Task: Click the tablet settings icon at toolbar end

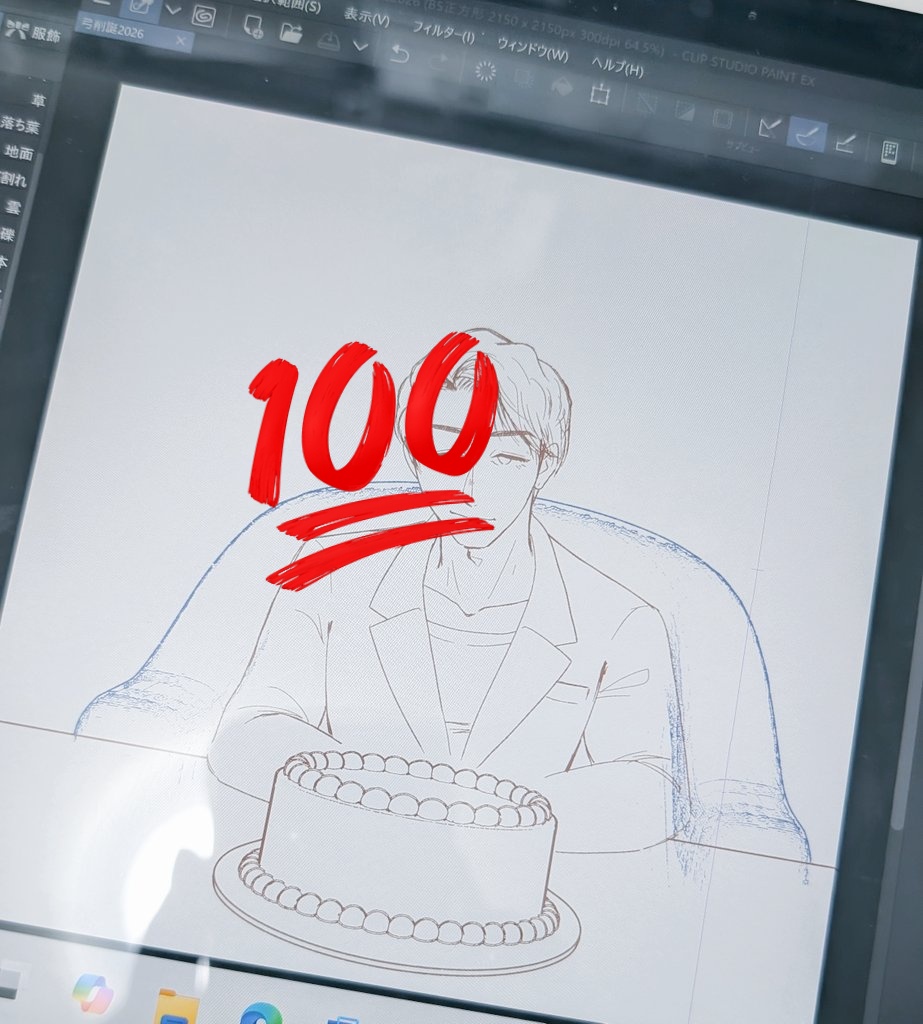Action: pyautogui.click(x=890, y=152)
